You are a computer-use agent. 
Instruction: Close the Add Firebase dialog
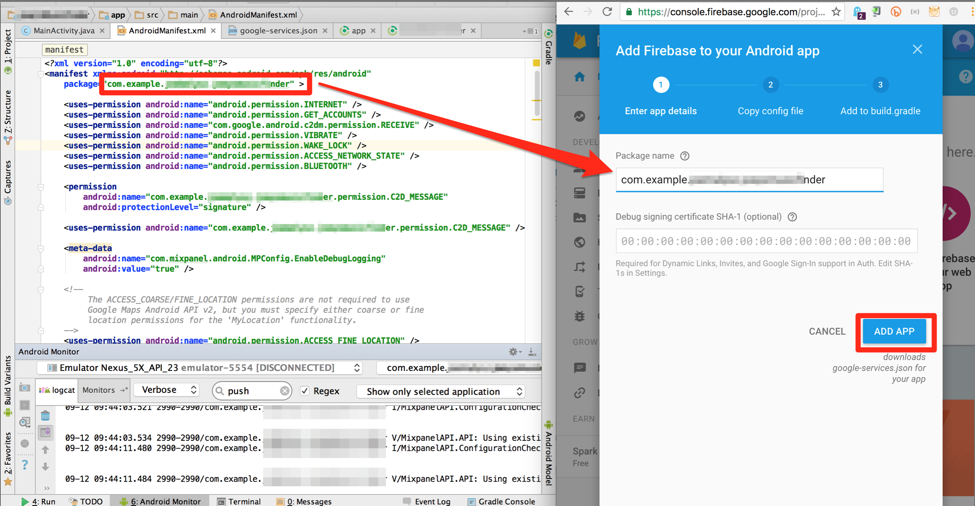click(917, 50)
